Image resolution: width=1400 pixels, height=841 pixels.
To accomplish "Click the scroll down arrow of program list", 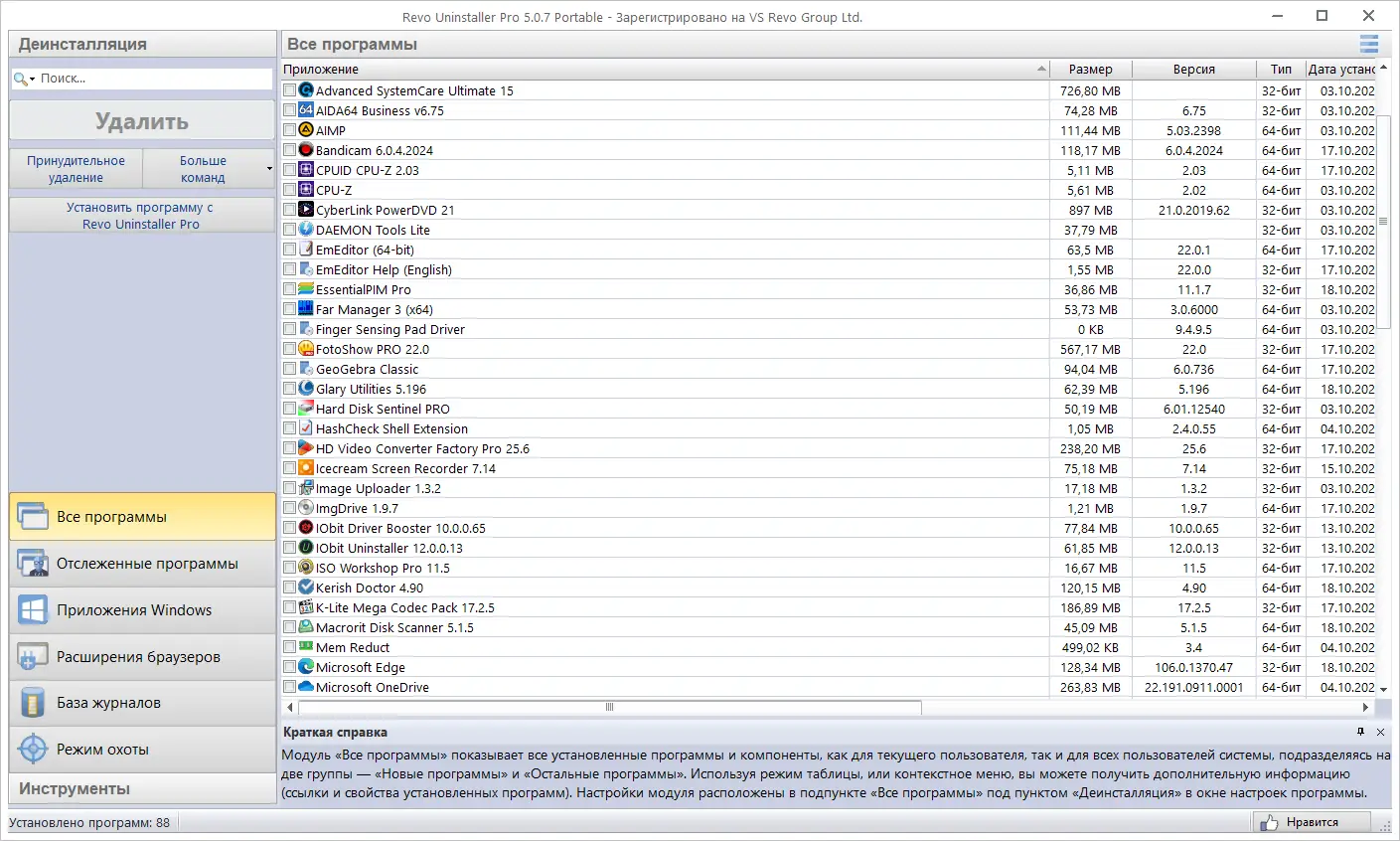I will (x=1383, y=688).
